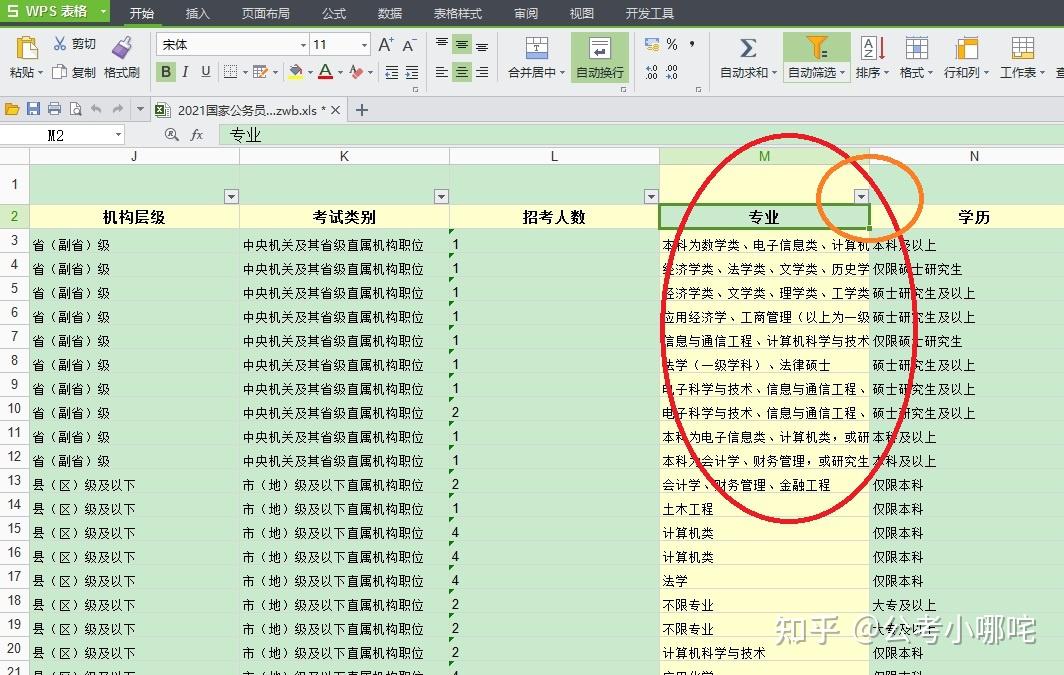Click the Sort A-Z icon
Screen dimensions: 1064x675
click(873, 48)
